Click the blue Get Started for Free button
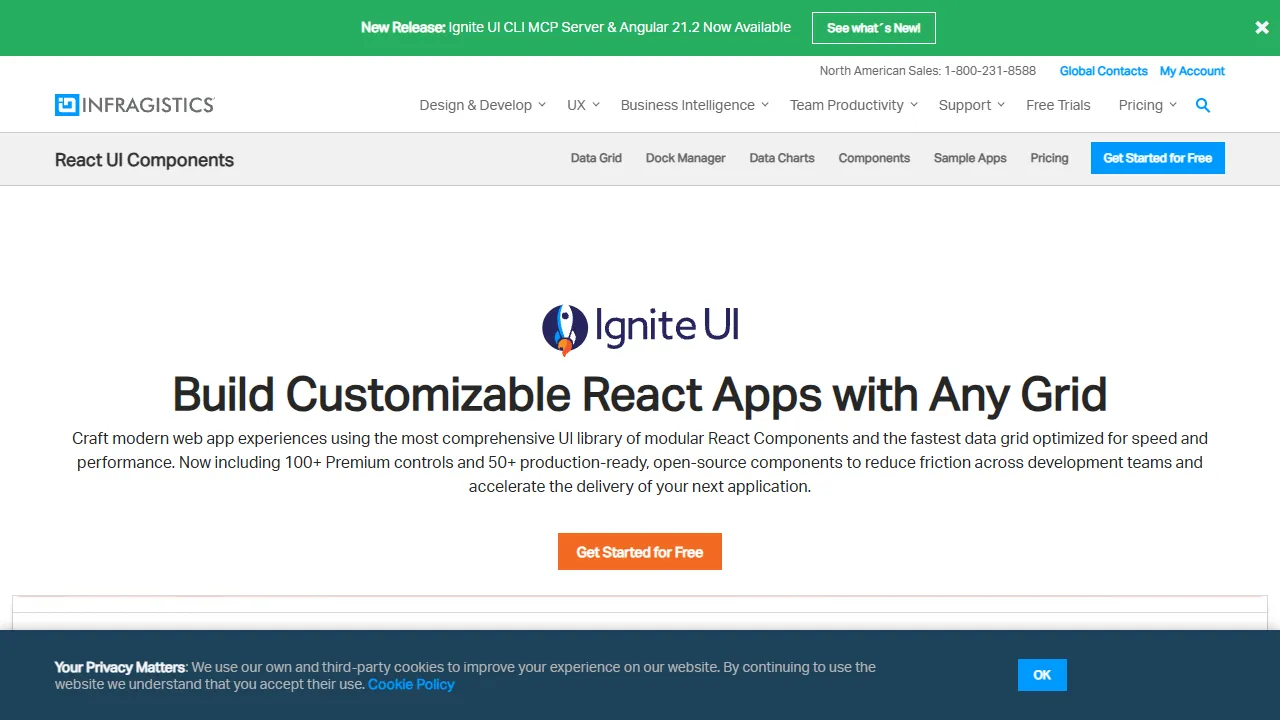Screen dimensions: 1280x720 (1158, 158)
